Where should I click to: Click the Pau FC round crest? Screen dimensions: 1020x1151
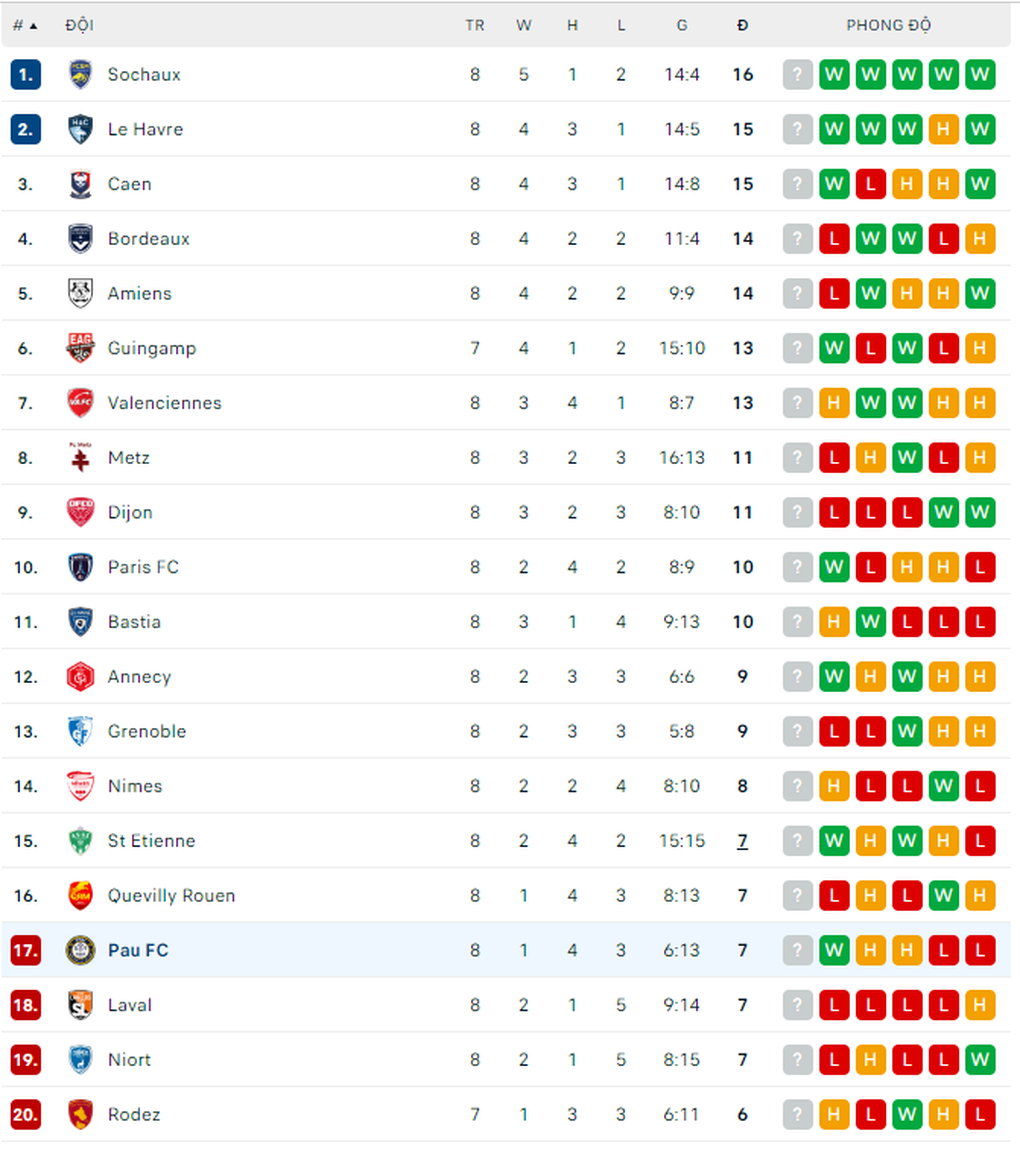(80, 950)
